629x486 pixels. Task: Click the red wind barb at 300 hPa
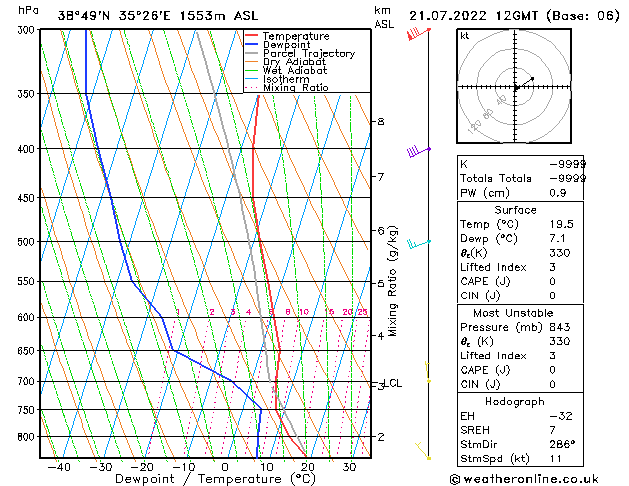(x=418, y=34)
